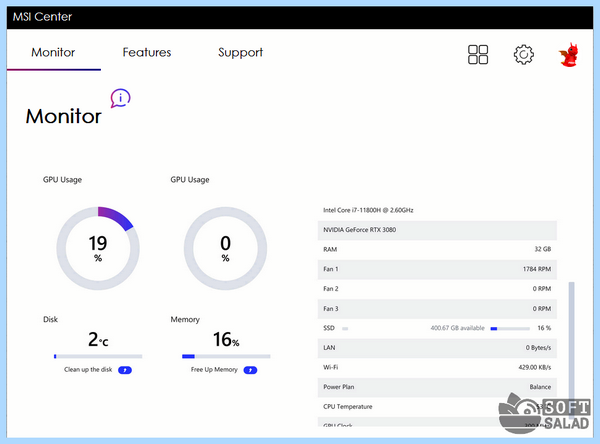Image resolution: width=600 pixels, height=444 pixels.
Task: Click the red dragon profile icon
Action: point(569,54)
